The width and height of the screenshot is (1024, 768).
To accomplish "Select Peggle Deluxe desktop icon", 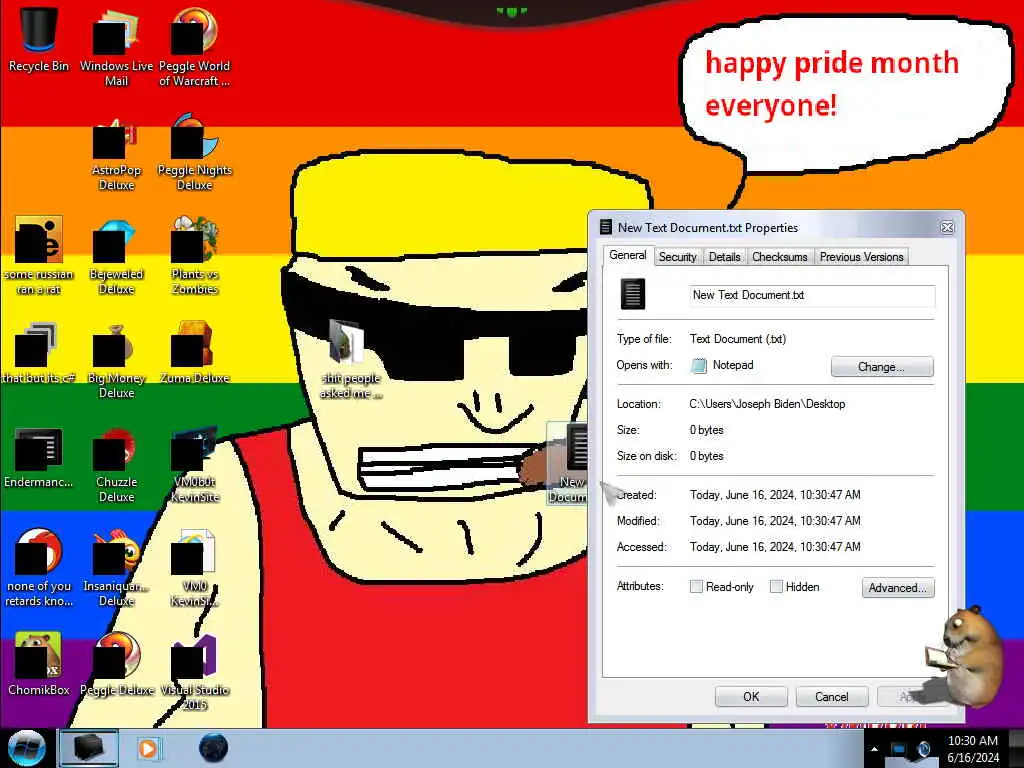I will (x=116, y=664).
